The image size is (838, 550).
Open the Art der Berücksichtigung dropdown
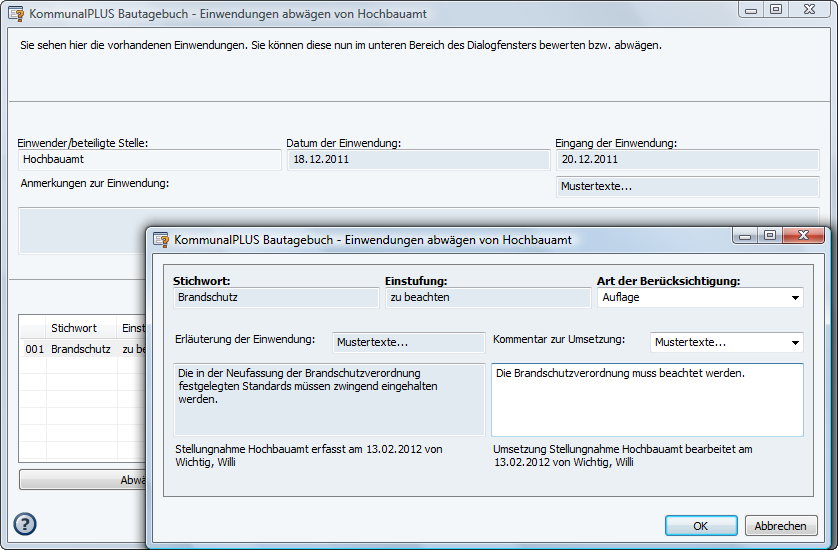point(795,298)
